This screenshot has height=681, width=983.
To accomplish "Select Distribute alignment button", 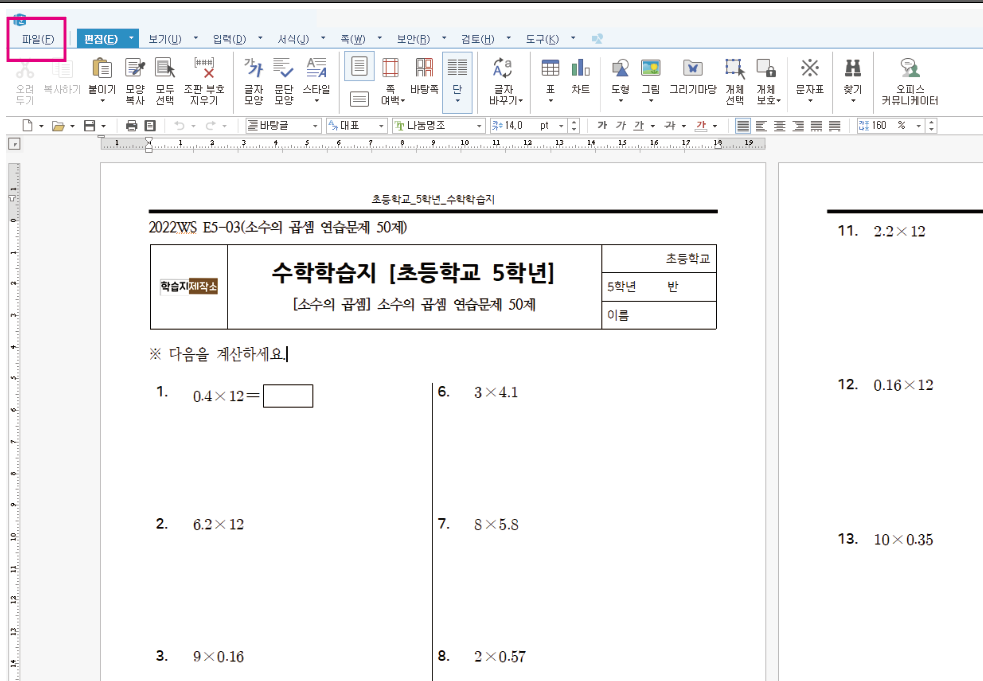I will pyautogui.click(x=816, y=125).
